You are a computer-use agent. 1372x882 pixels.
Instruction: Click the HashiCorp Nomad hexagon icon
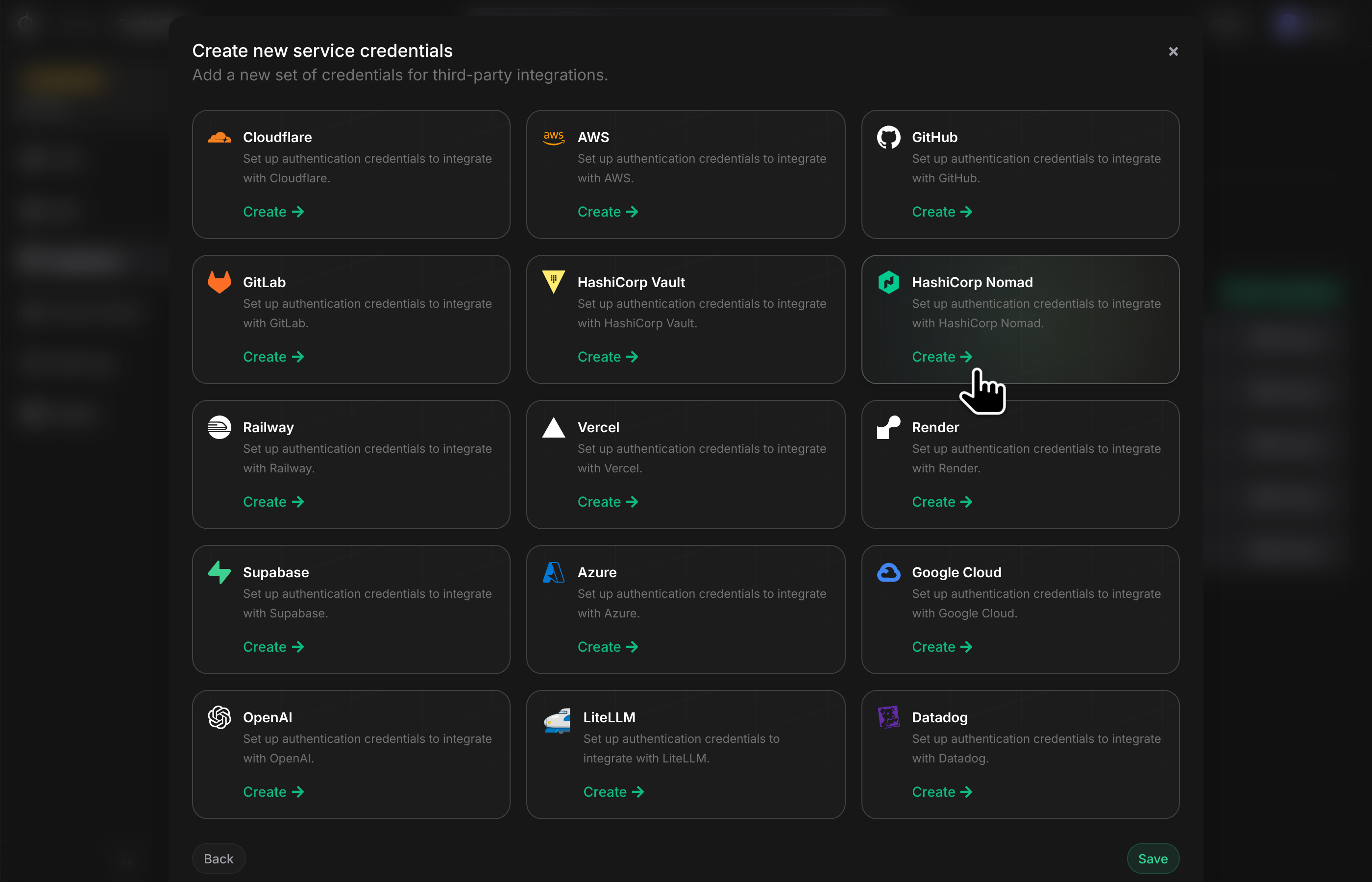click(889, 282)
